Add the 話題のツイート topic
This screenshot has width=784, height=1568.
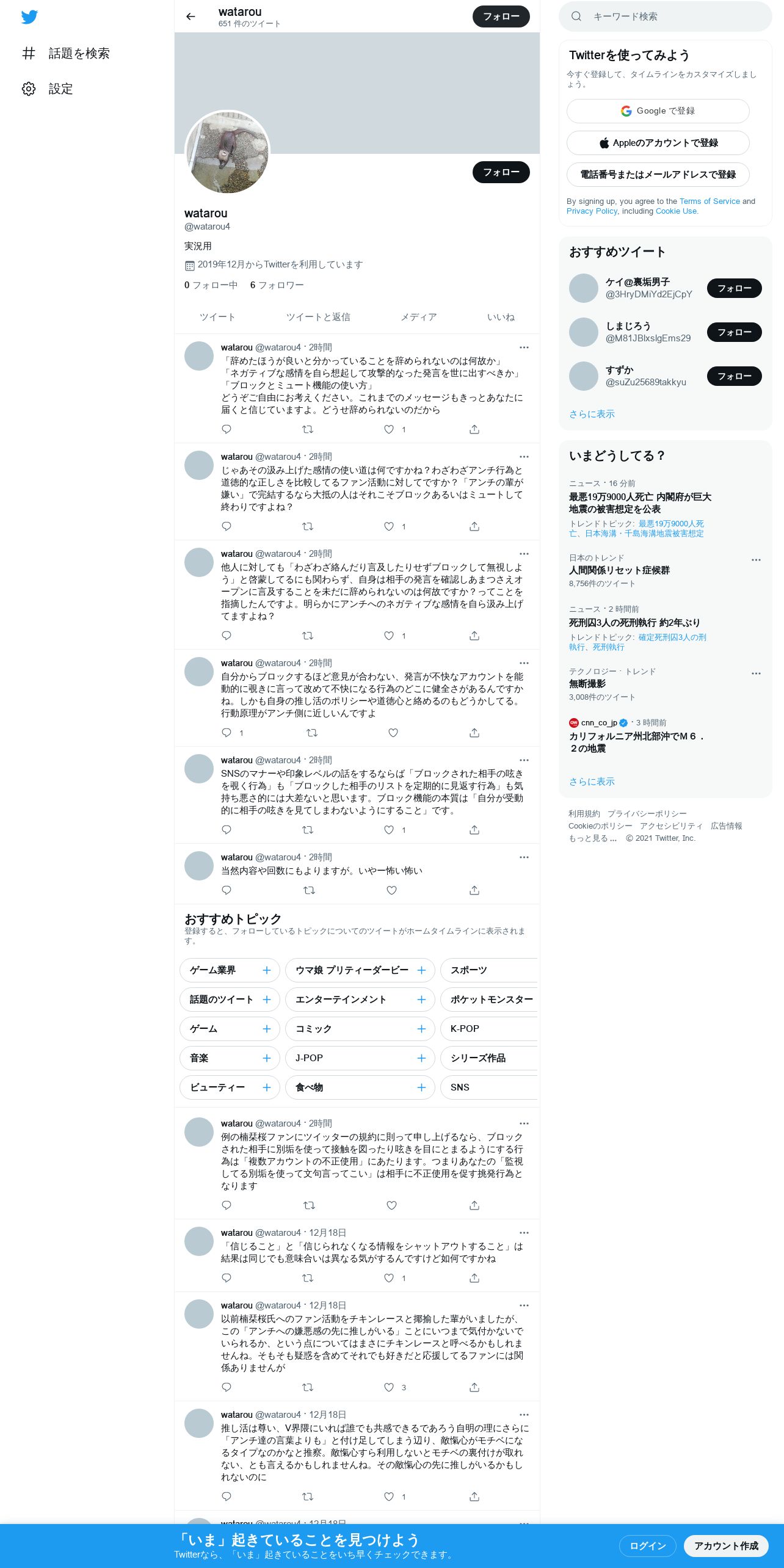[267, 1000]
